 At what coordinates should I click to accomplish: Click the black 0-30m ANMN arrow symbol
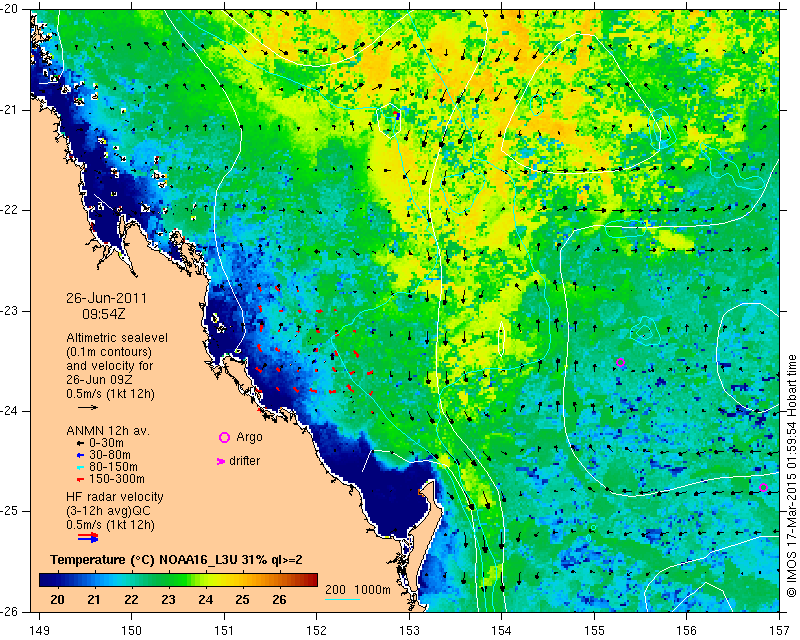(x=80, y=443)
